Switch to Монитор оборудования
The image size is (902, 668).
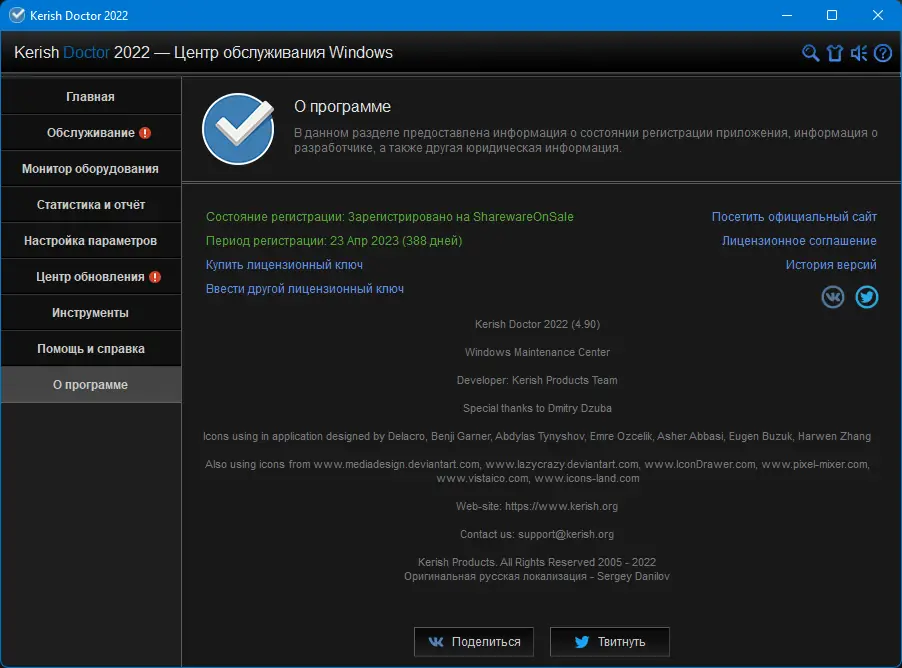(91, 169)
